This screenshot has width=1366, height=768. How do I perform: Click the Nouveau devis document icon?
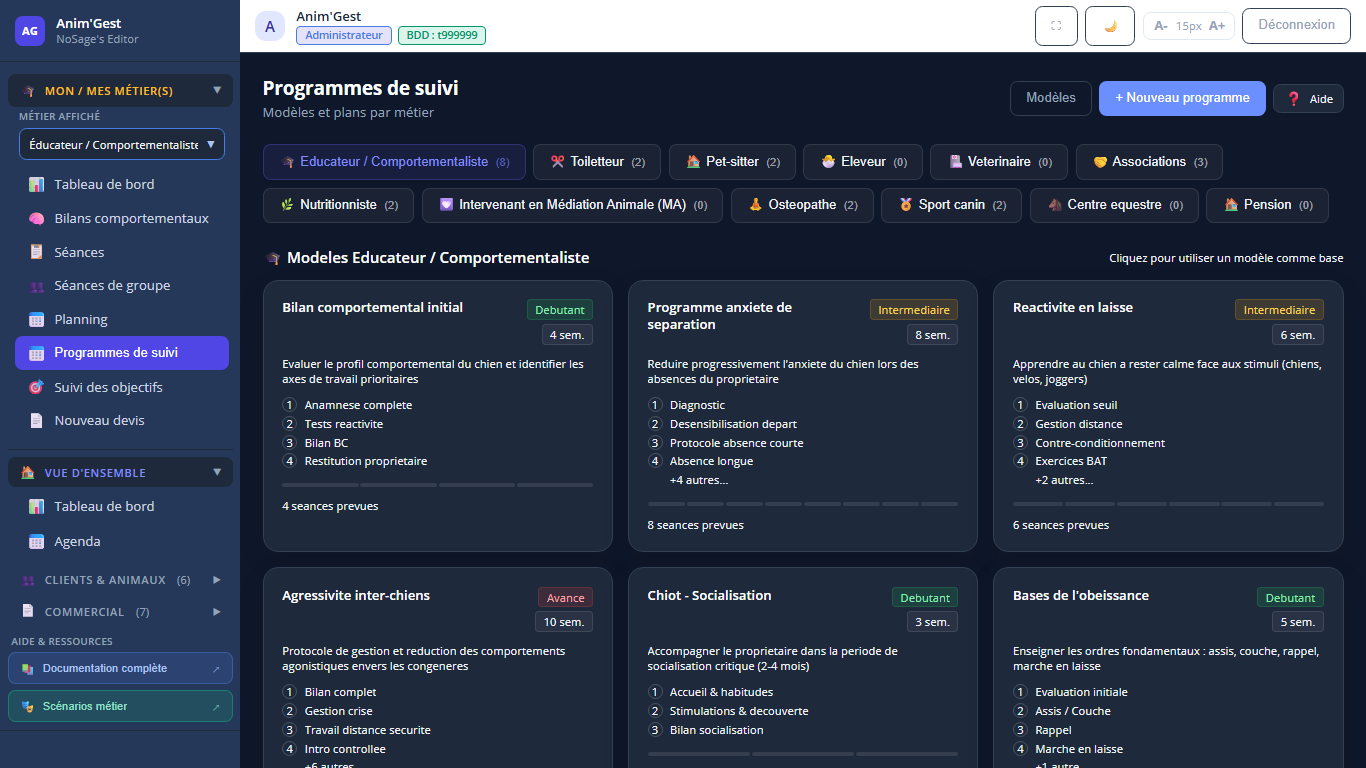tap(36, 420)
